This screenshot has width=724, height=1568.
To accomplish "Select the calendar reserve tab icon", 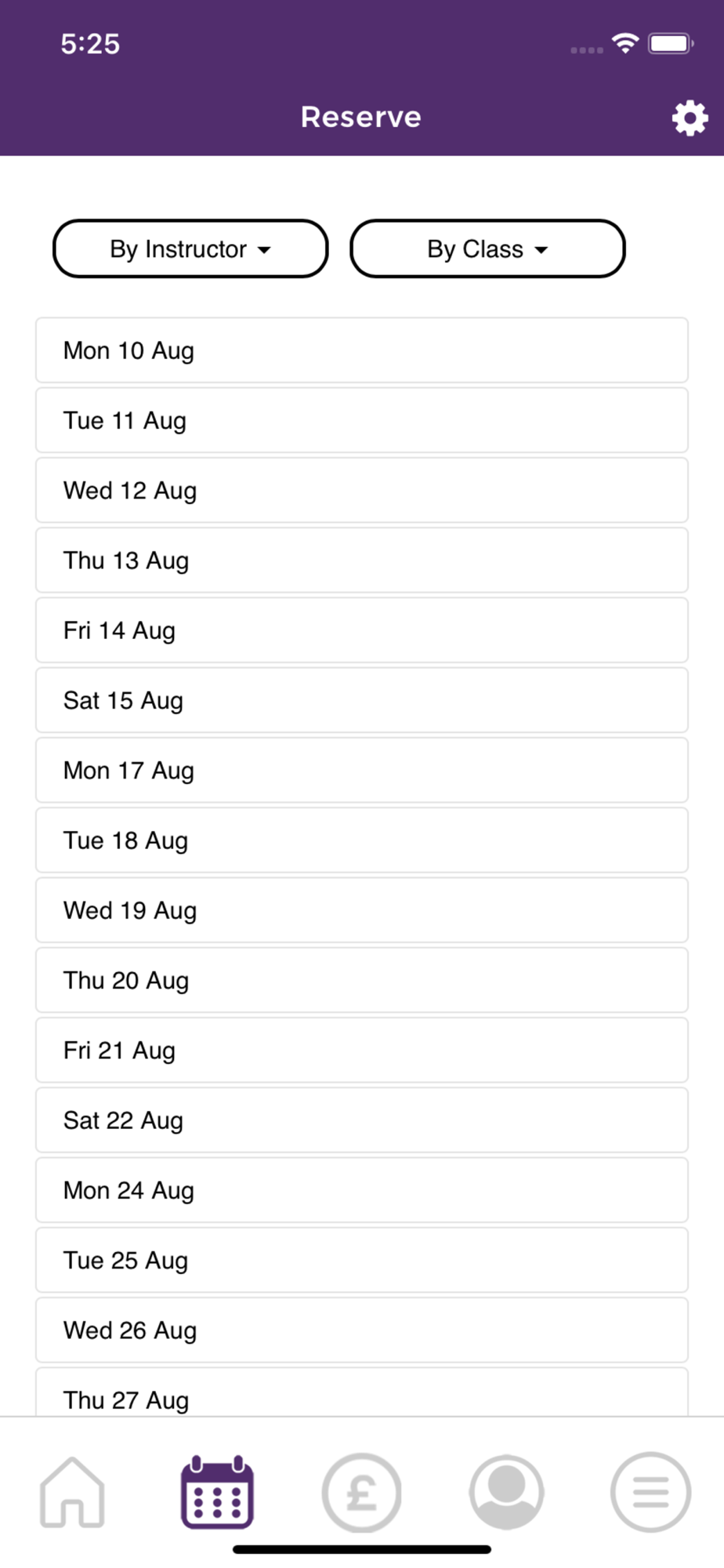I will 217,1492.
